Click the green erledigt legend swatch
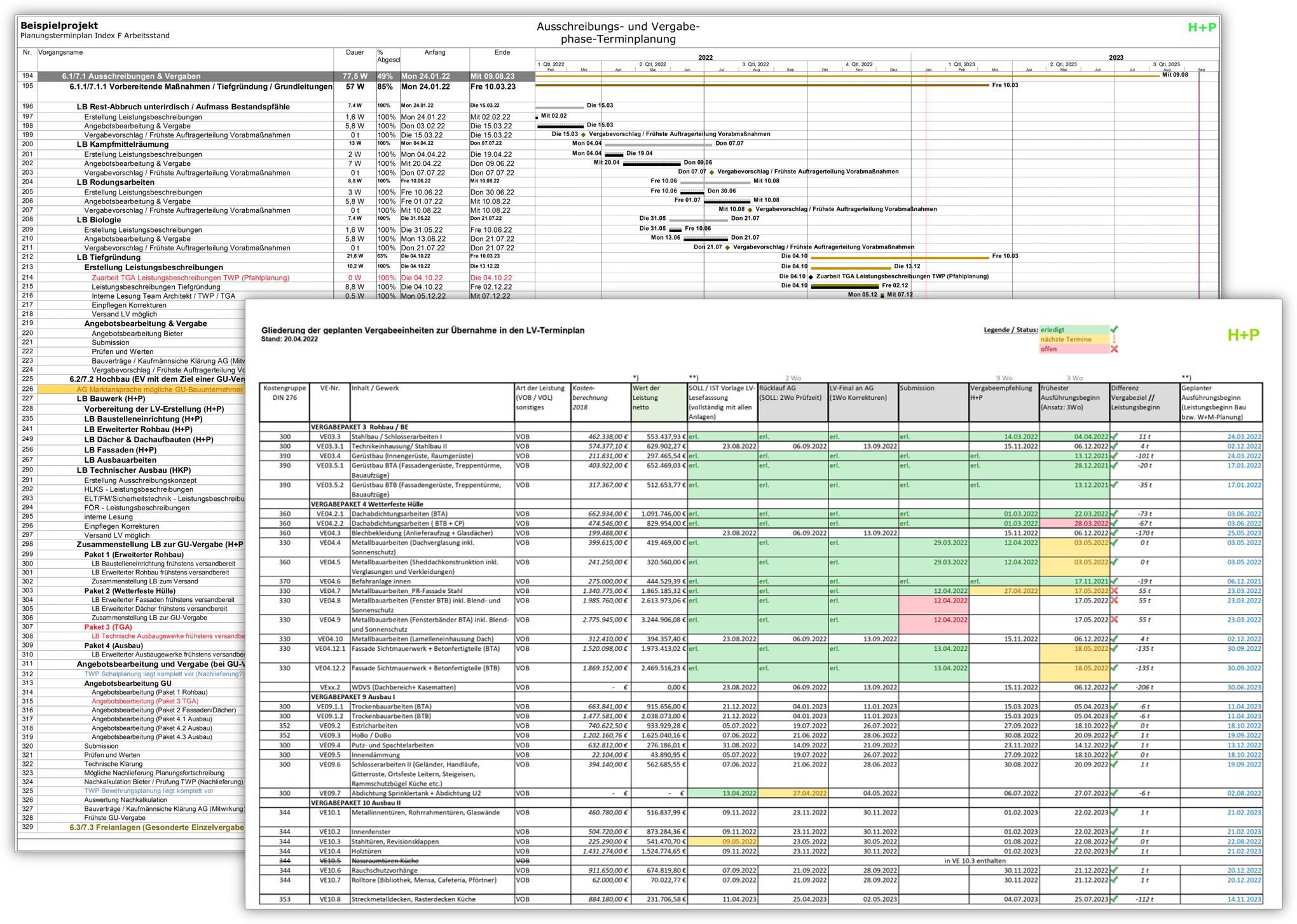This screenshot has width=1297, height=924. (1074, 330)
